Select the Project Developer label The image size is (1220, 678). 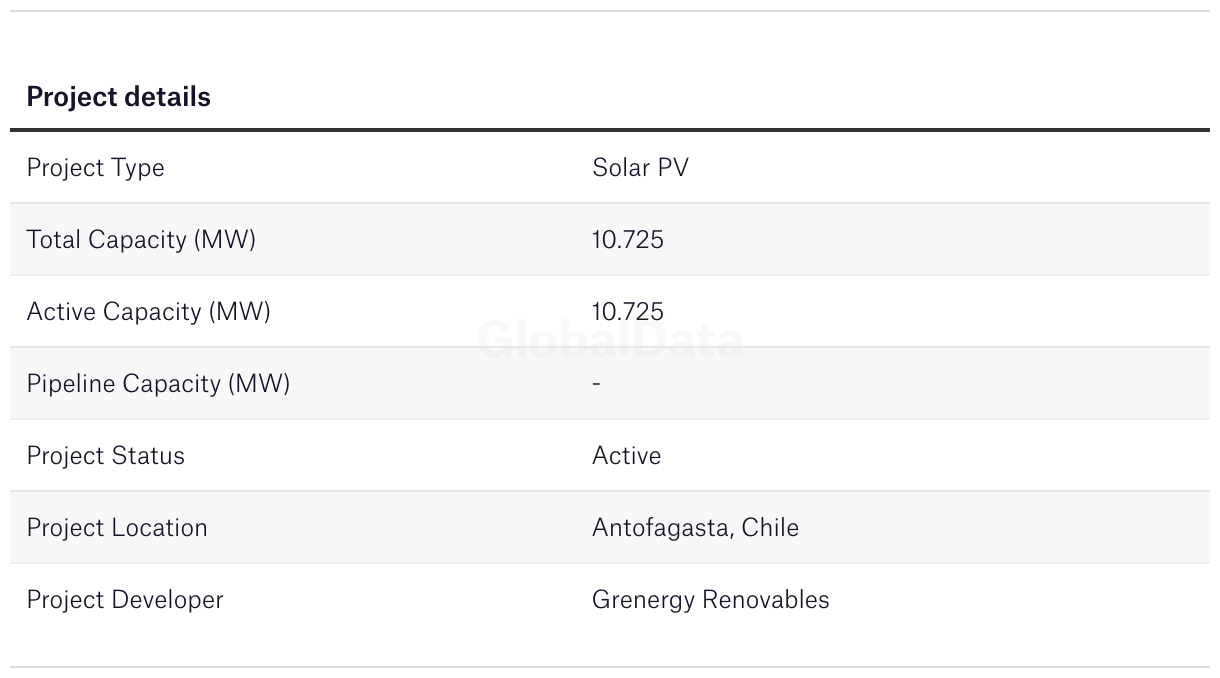tap(125, 600)
